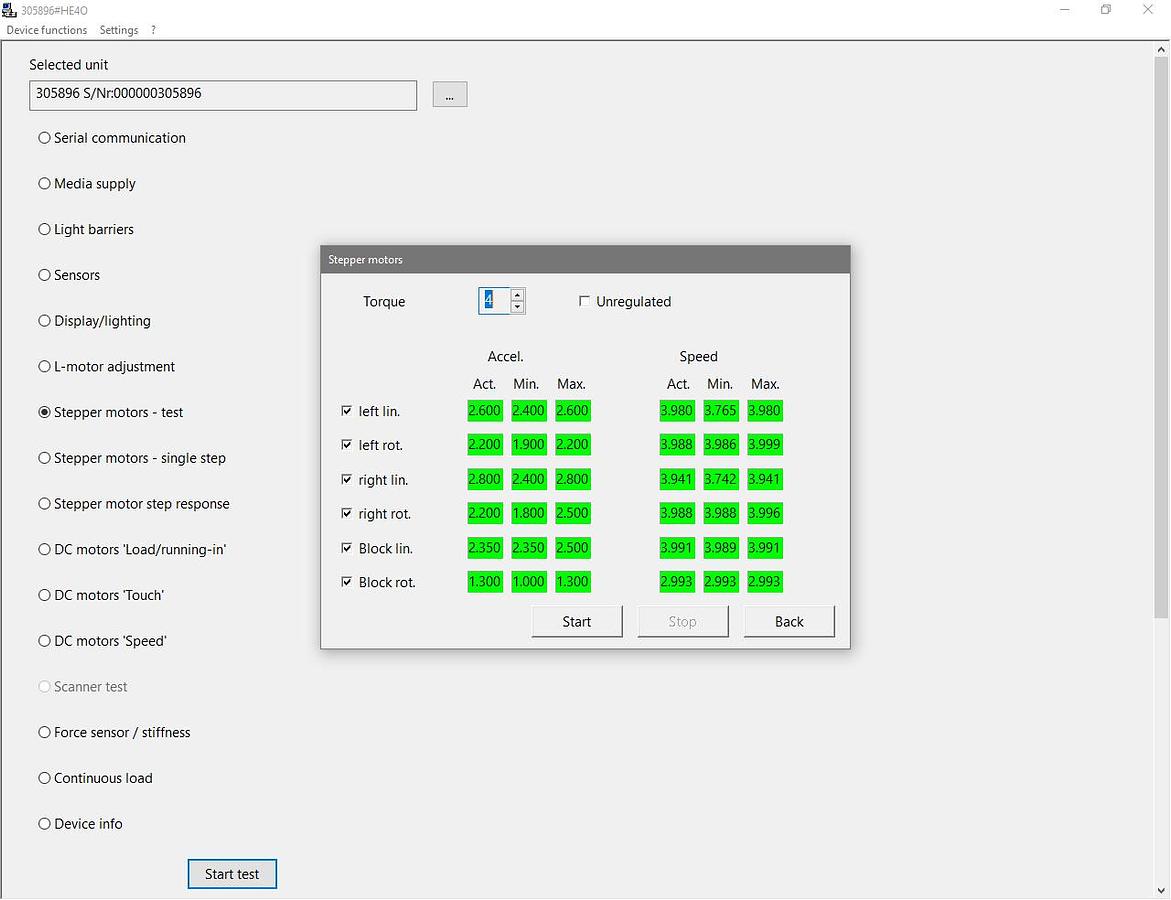Uncheck the right rot. motor checkbox
The height and width of the screenshot is (900, 1171).
[347, 514]
